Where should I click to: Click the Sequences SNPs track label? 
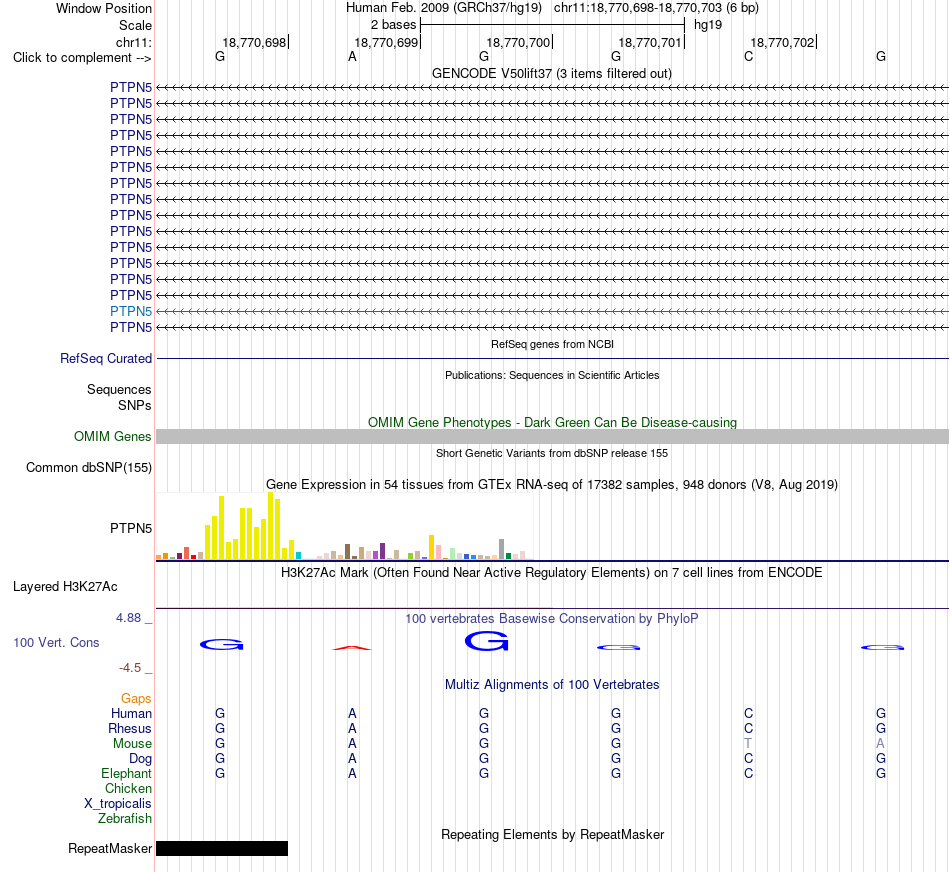119,397
